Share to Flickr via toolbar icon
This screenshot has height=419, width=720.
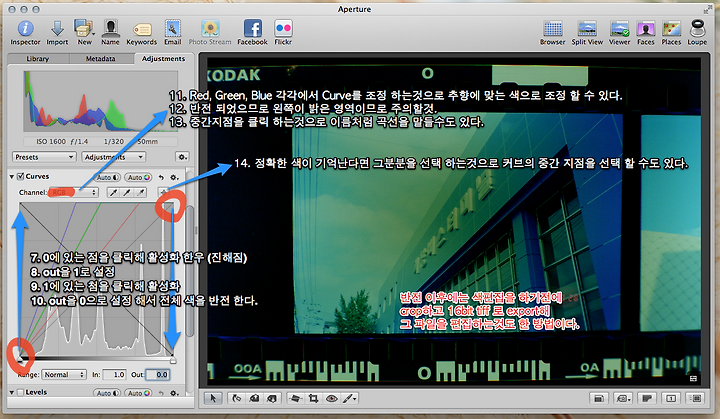pyautogui.click(x=283, y=33)
